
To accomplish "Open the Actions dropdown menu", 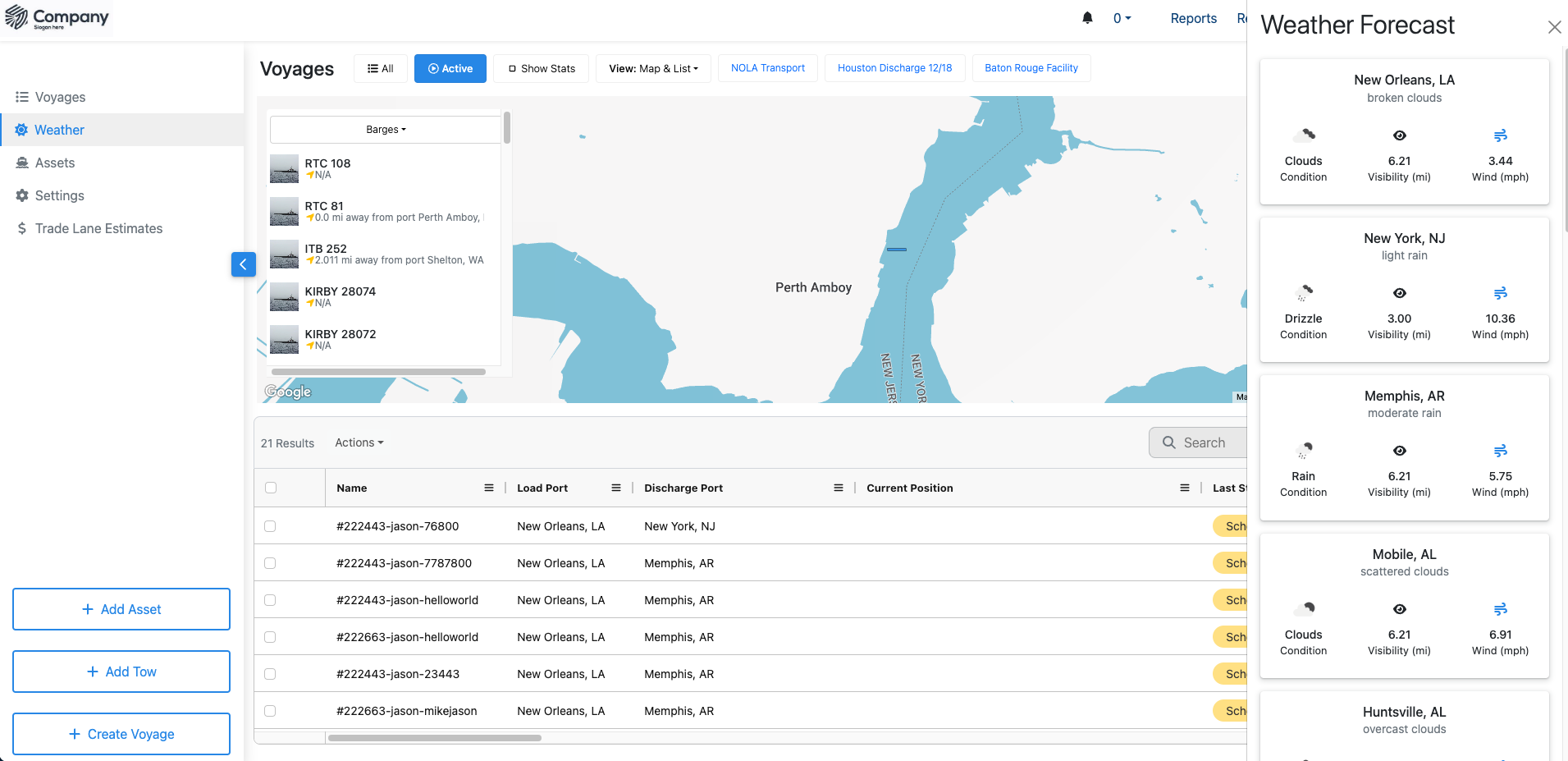I will (359, 442).
